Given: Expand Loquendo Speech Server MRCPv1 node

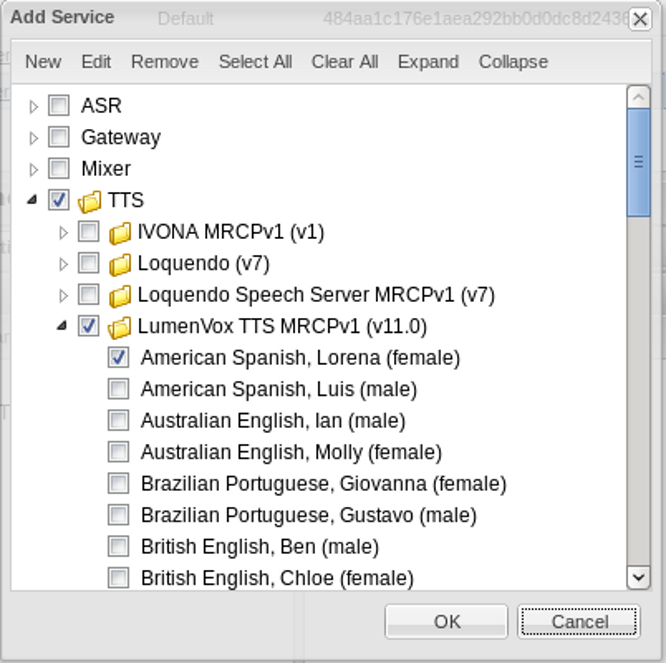Looking at the screenshot, I should pos(63,295).
